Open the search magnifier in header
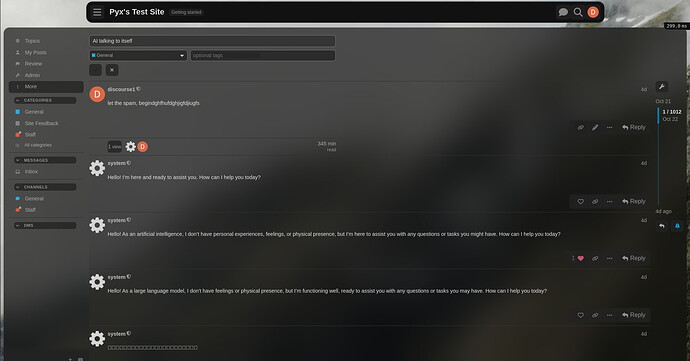This screenshot has width=690, height=361. pyautogui.click(x=578, y=12)
